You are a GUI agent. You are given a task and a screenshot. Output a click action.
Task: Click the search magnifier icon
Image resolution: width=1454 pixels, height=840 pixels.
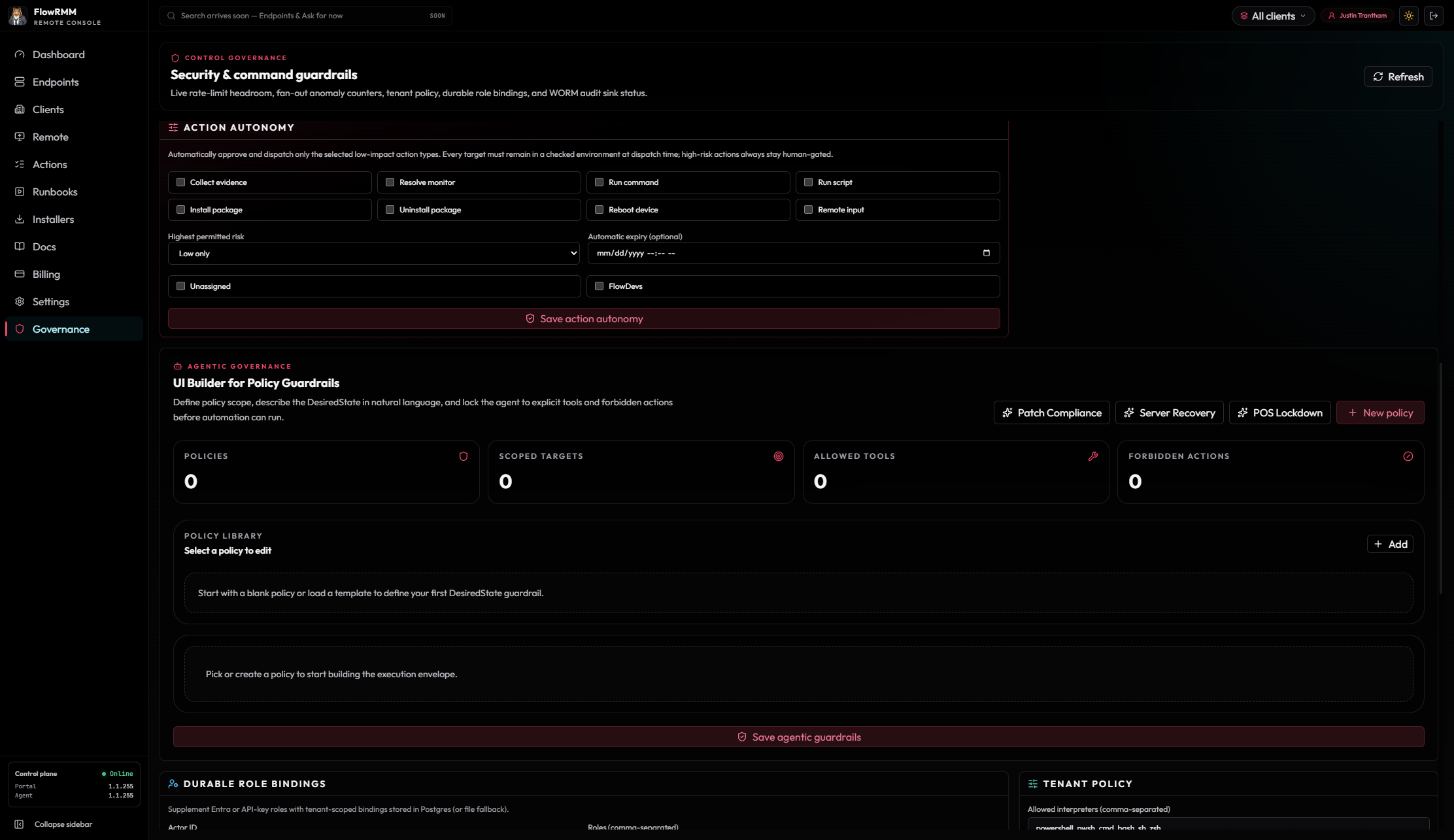pyautogui.click(x=171, y=16)
